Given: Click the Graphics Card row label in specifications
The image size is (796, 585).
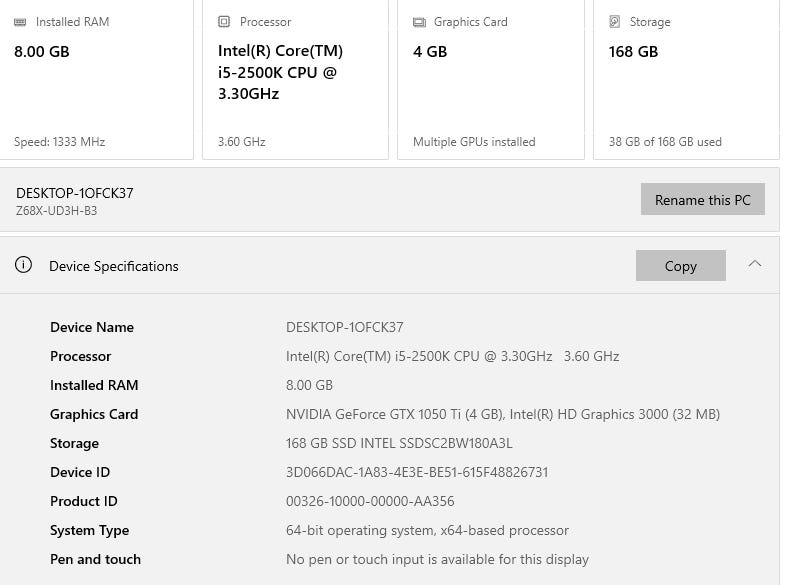Looking at the screenshot, I should pos(94,414).
